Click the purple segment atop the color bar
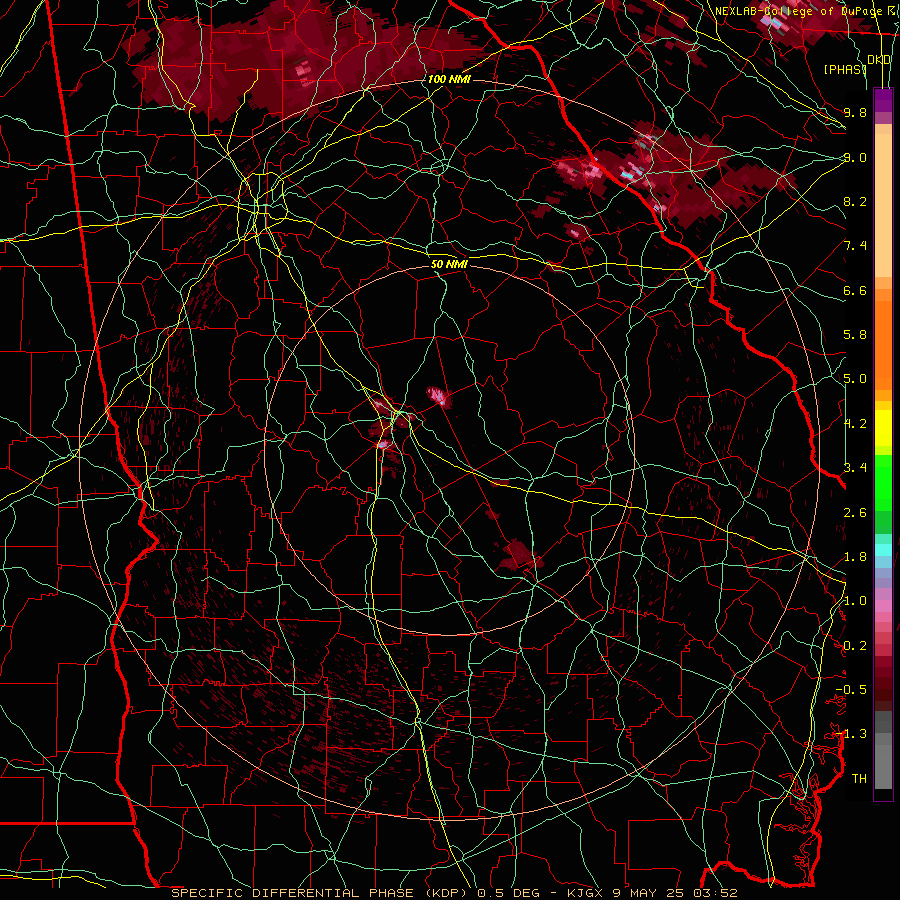900x900 pixels. (883, 100)
